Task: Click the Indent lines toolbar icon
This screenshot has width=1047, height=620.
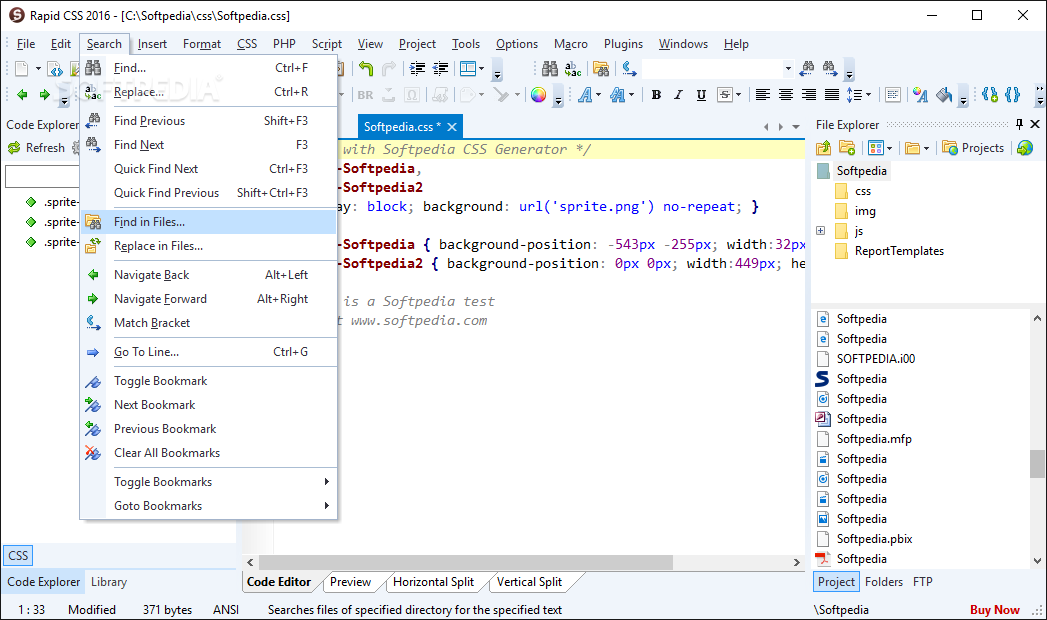Action: pos(417,68)
